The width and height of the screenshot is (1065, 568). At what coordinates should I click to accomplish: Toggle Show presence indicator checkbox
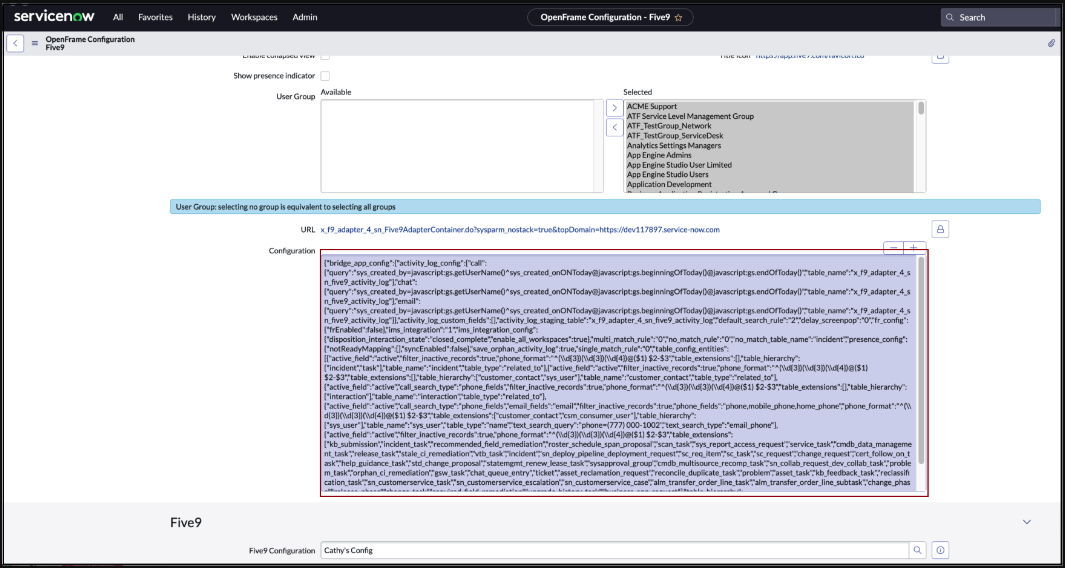tap(325, 75)
